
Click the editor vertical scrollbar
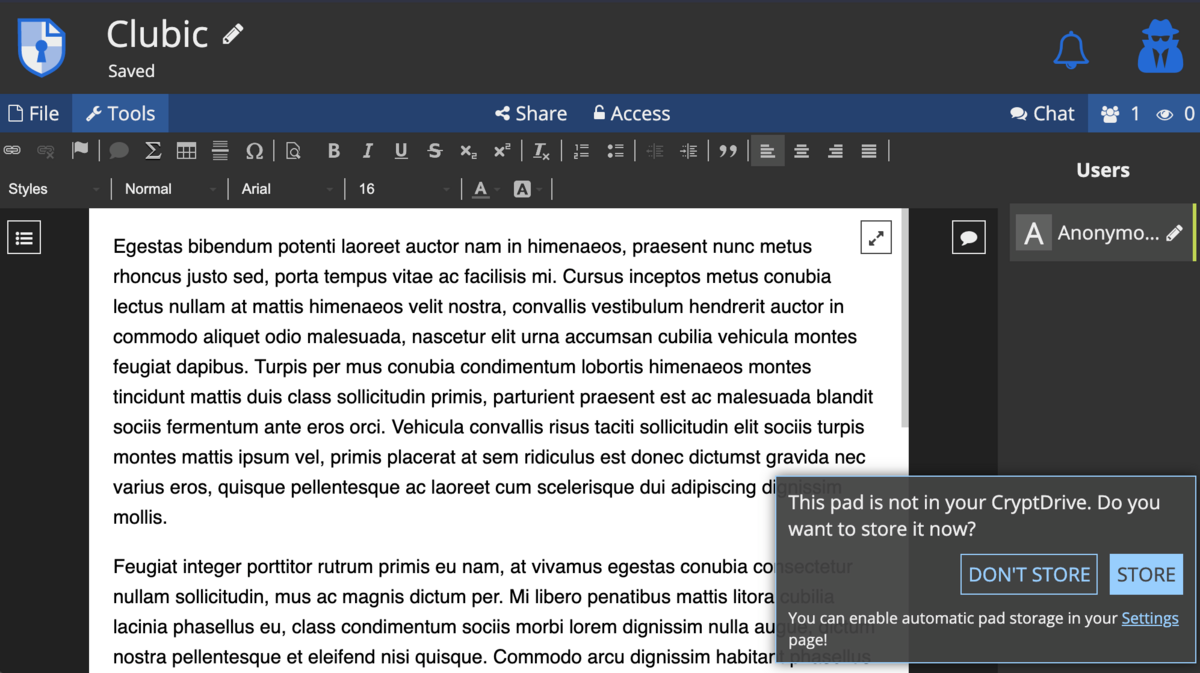tap(905, 320)
